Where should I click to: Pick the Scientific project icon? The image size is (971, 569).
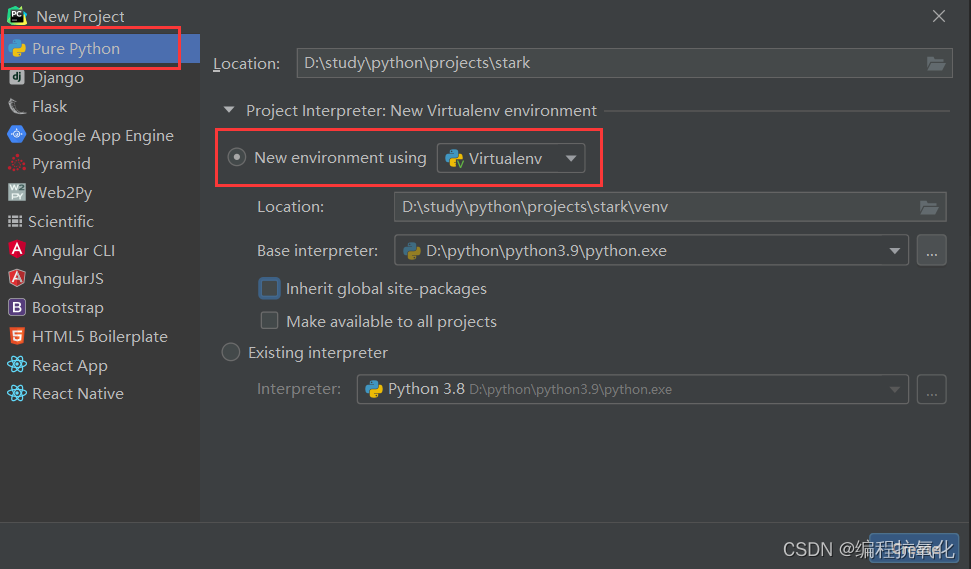15,221
